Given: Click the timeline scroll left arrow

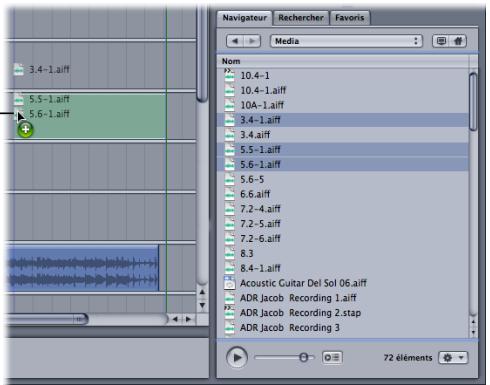Looking at the screenshot, I should (175, 319).
